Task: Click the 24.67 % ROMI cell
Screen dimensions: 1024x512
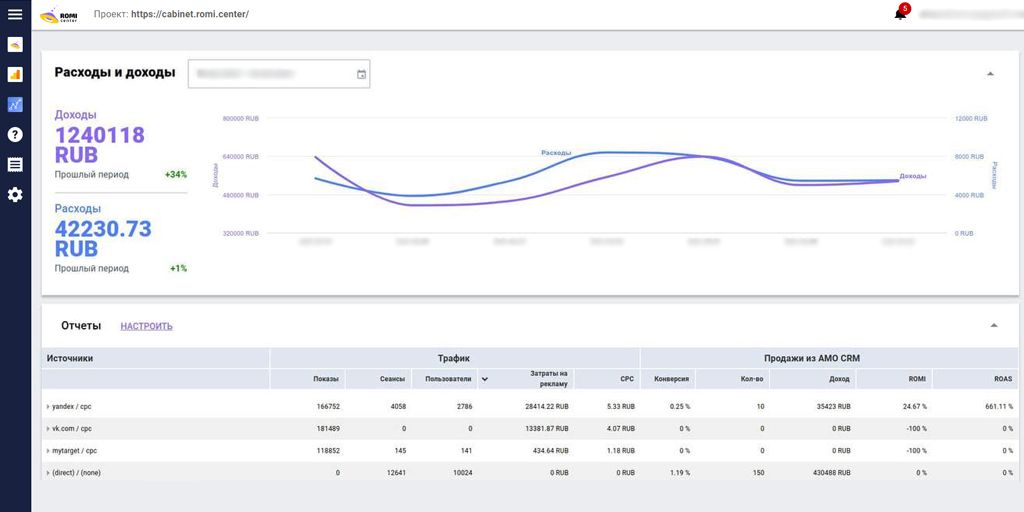Action: click(x=914, y=406)
